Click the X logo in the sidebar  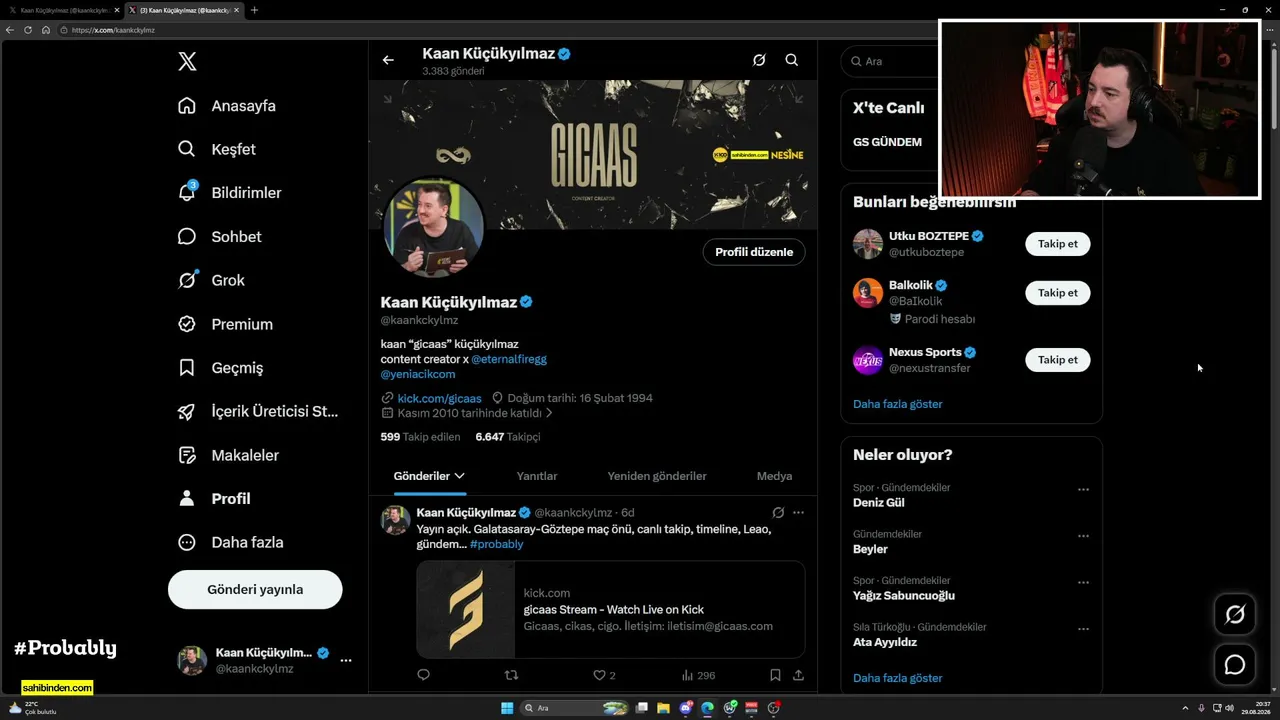[187, 62]
